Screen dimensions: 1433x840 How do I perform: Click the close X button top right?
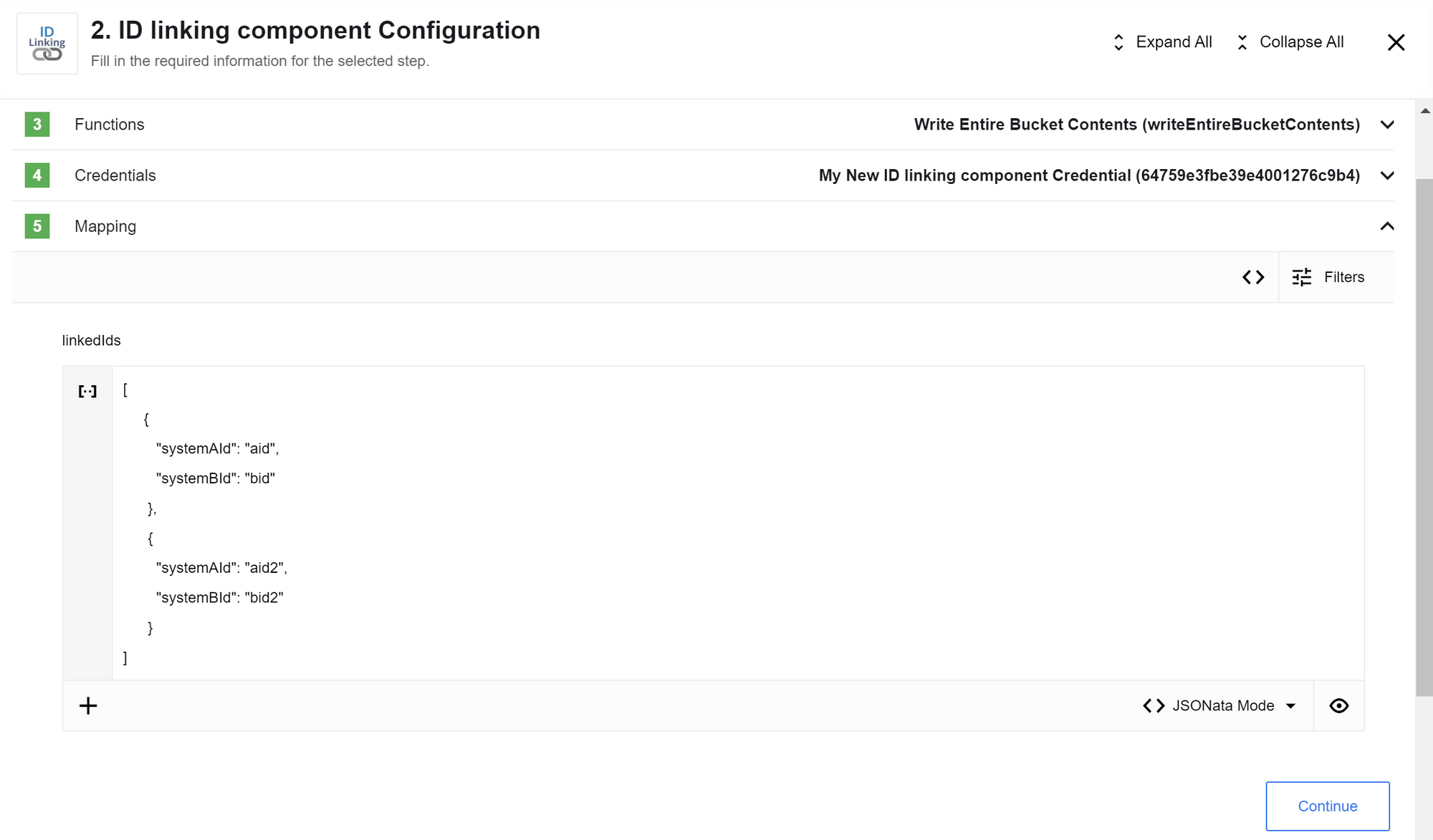1396,42
